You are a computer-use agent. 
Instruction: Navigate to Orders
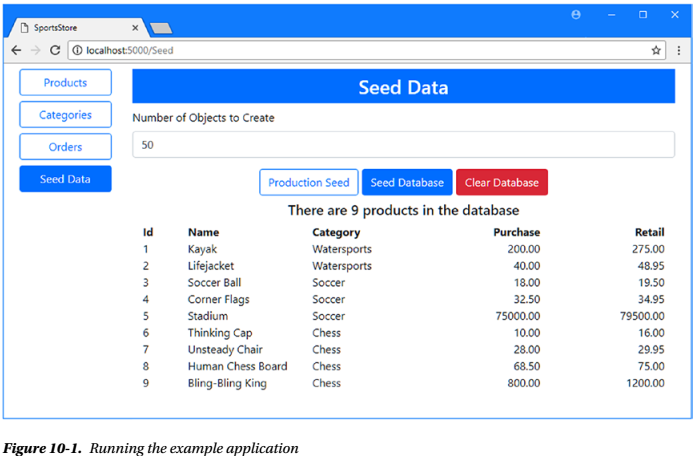click(x=65, y=147)
